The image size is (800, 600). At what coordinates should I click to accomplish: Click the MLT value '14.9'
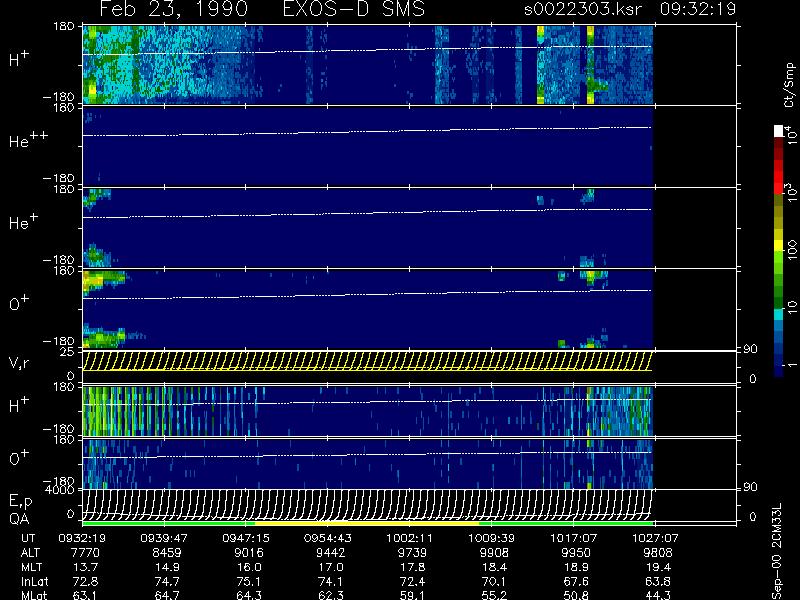(x=167, y=567)
